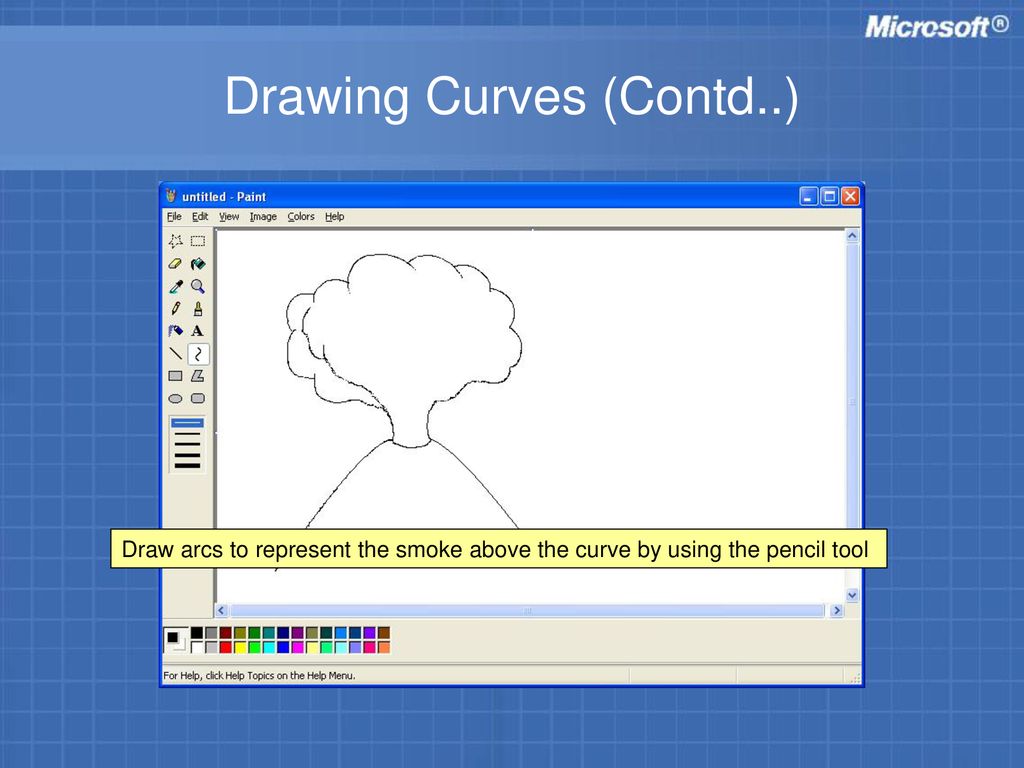Pick the maroon color swatch
The width and height of the screenshot is (1024, 768).
pyautogui.click(x=225, y=632)
